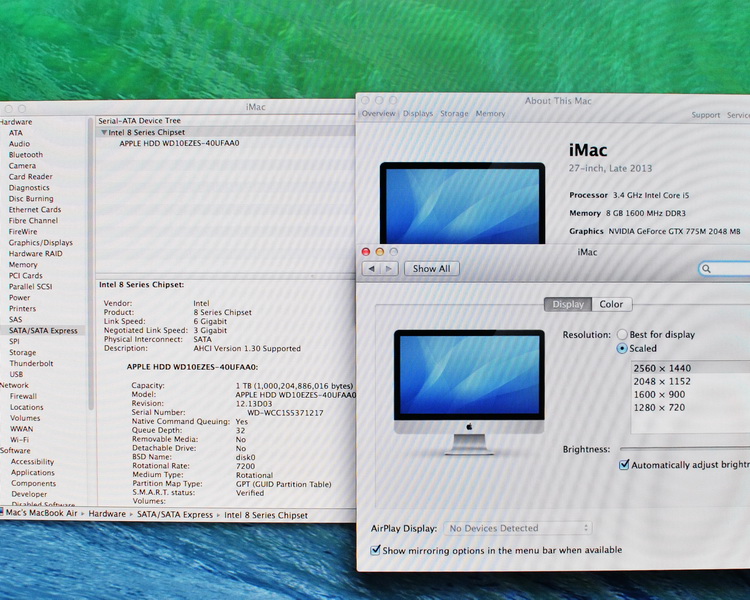
Task: Select Diagnostics in sidebar
Action: (x=29, y=188)
